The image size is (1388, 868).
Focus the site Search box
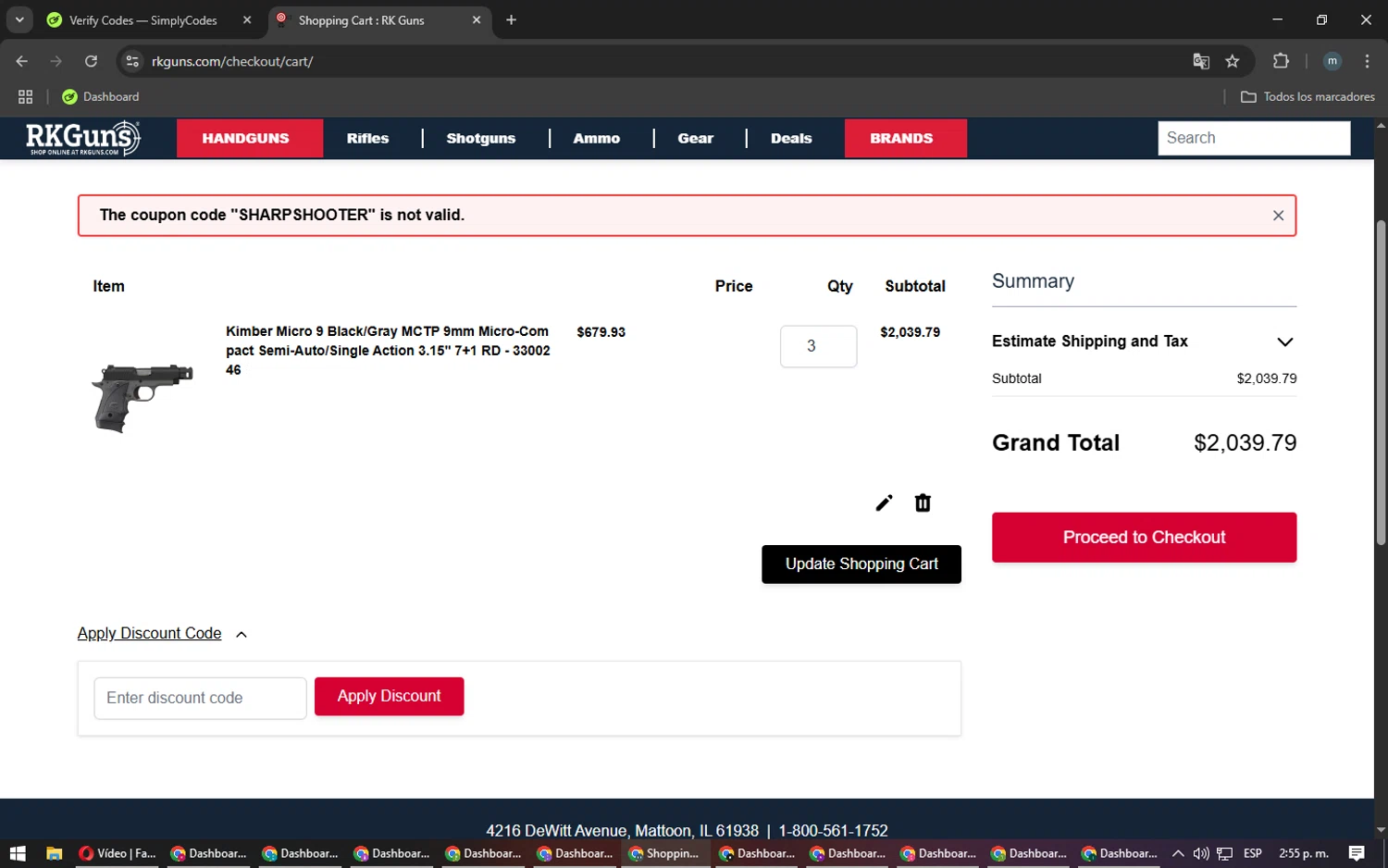[1254, 138]
